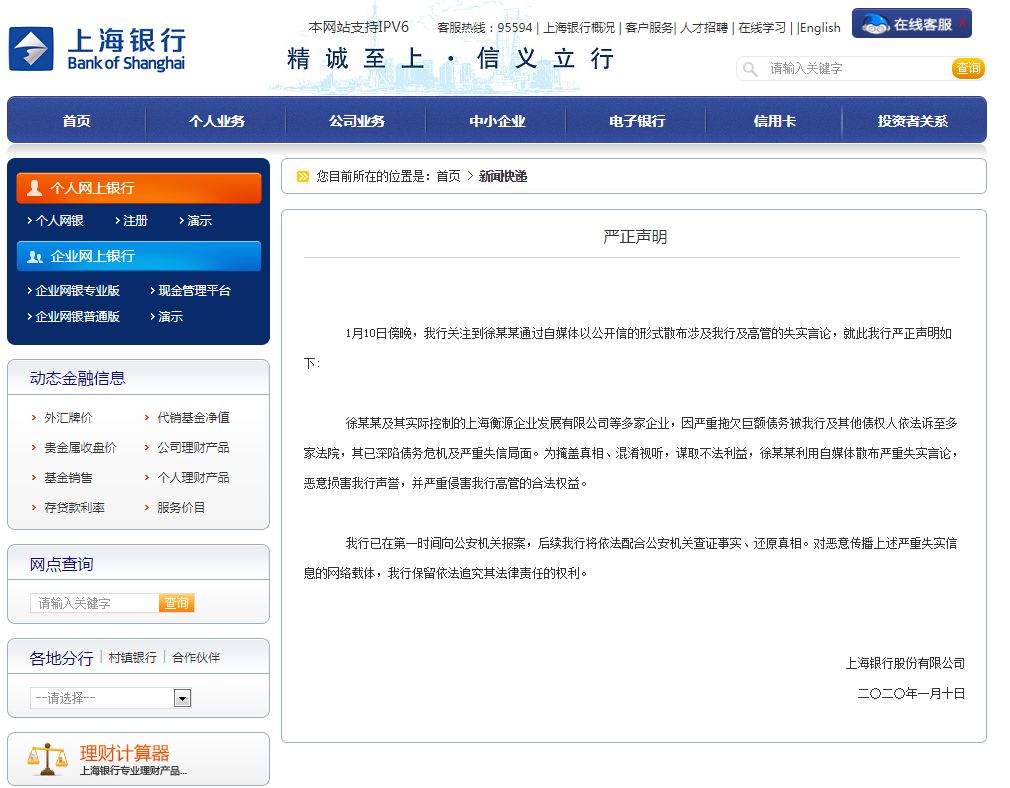Expand the 演示 entry under 企业网银普通版
1010x788 pixels.
pyautogui.click(x=172, y=317)
